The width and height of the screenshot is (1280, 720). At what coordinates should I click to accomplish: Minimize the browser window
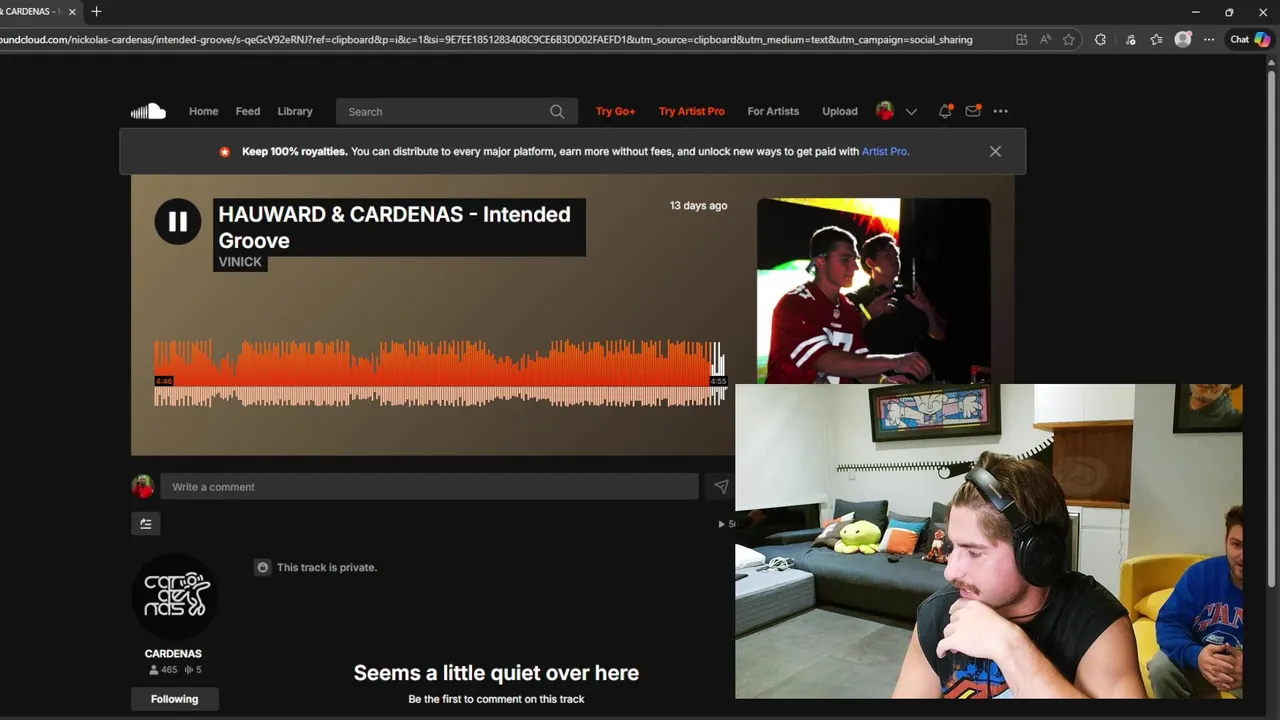[x=1195, y=12]
